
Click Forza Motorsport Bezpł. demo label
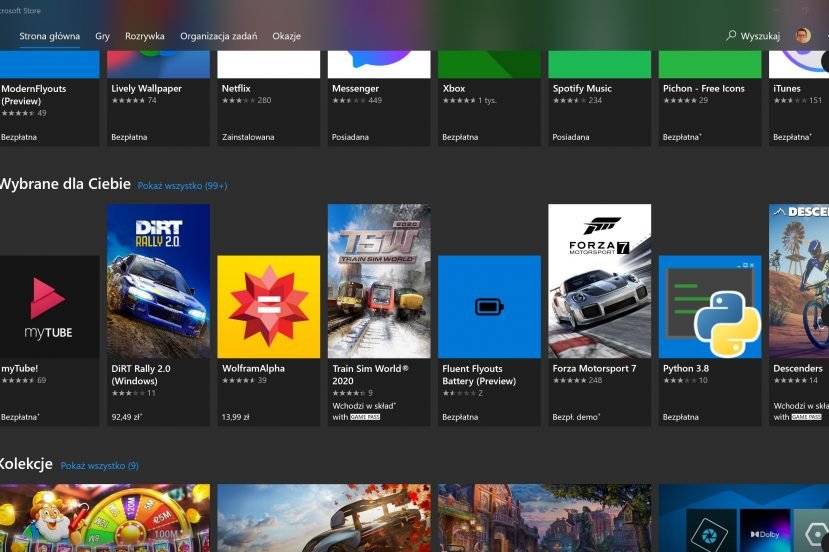tap(576, 417)
